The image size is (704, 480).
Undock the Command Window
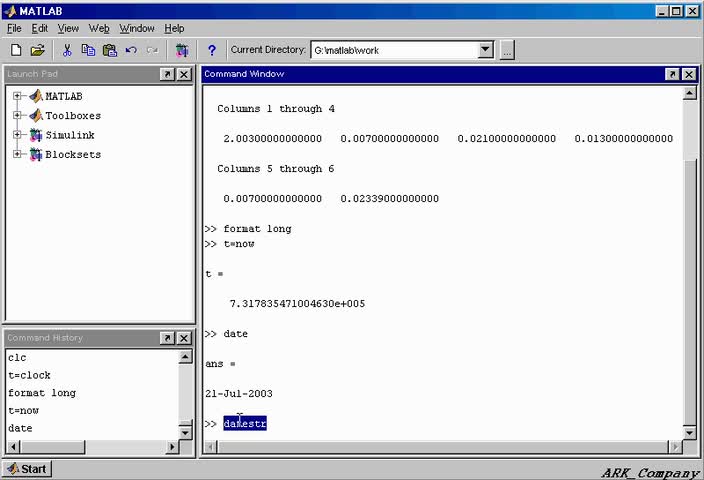click(x=672, y=74)
